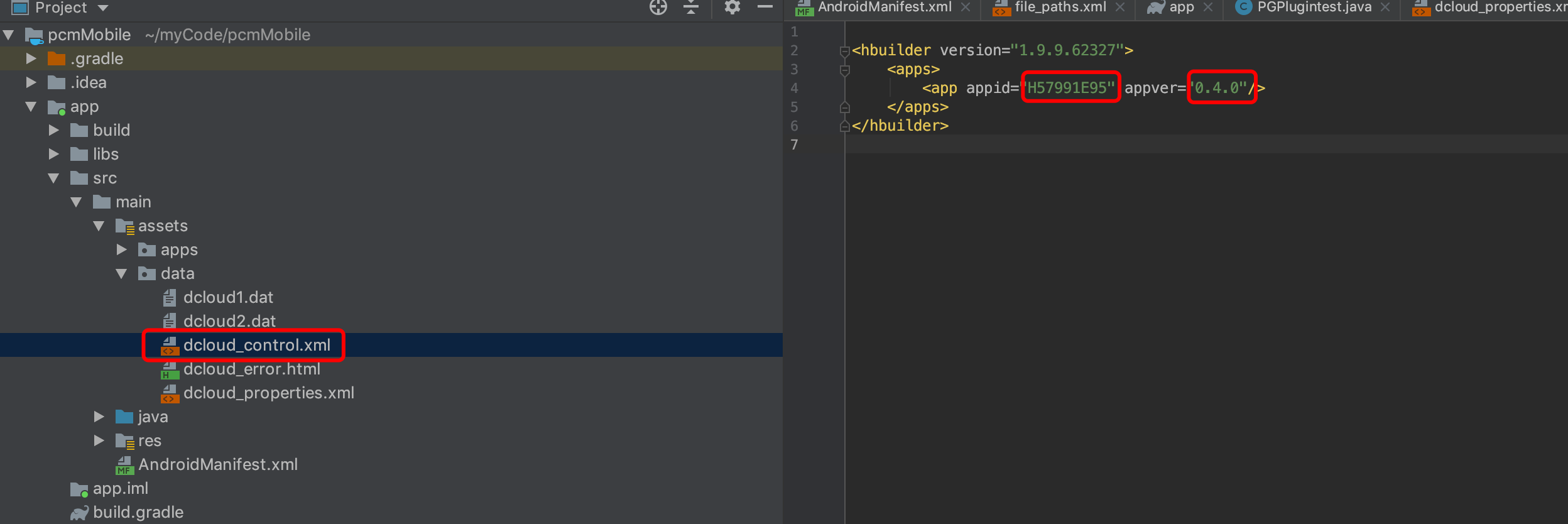Toggle fold marker beside apps opening tag
Viewport: 1568px width, 524px height.
click(x=845, y=70)
